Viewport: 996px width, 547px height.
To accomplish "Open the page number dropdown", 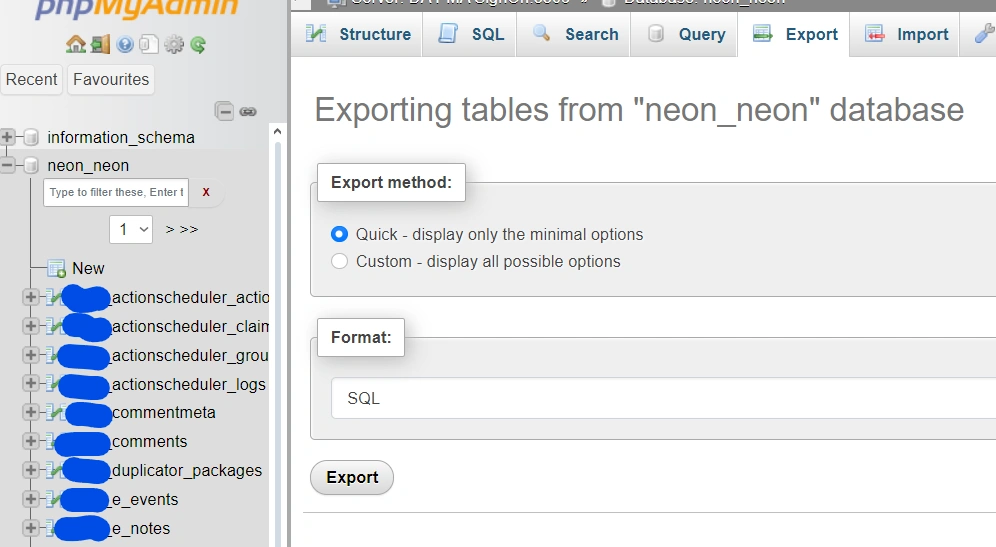I will coord(130,229).
